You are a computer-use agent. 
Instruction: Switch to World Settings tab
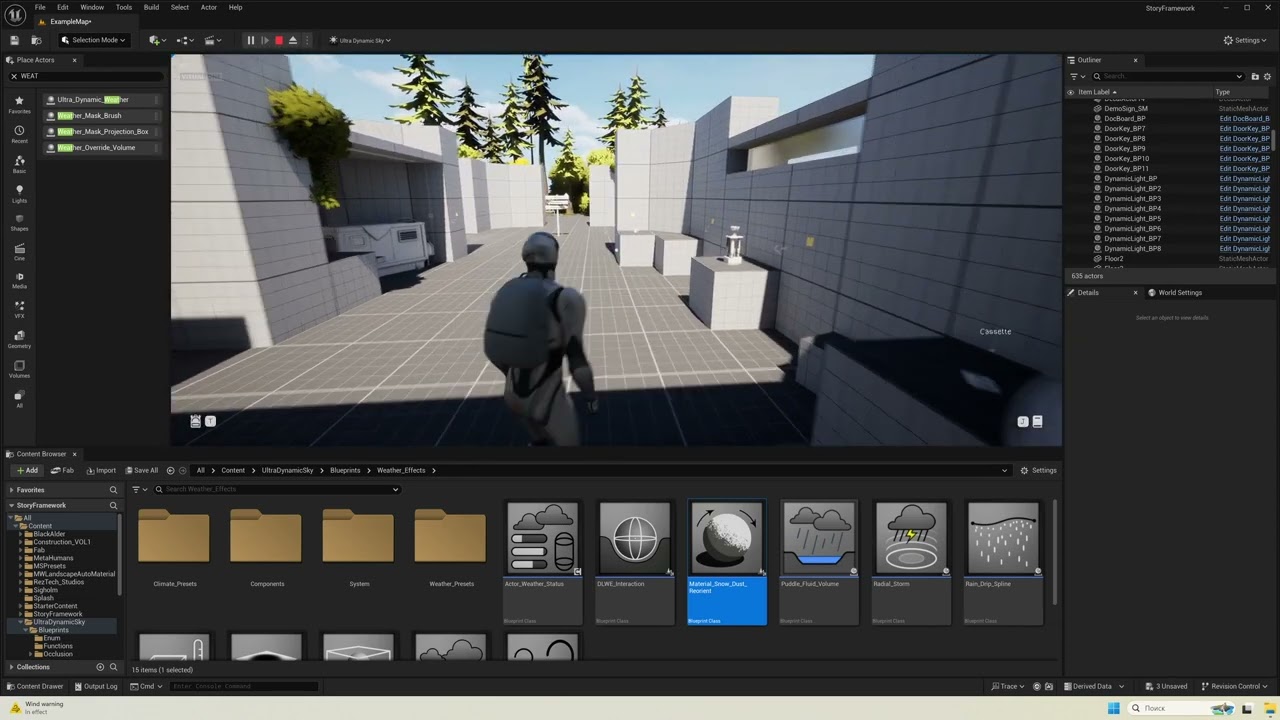click(x=1176, y=292)
